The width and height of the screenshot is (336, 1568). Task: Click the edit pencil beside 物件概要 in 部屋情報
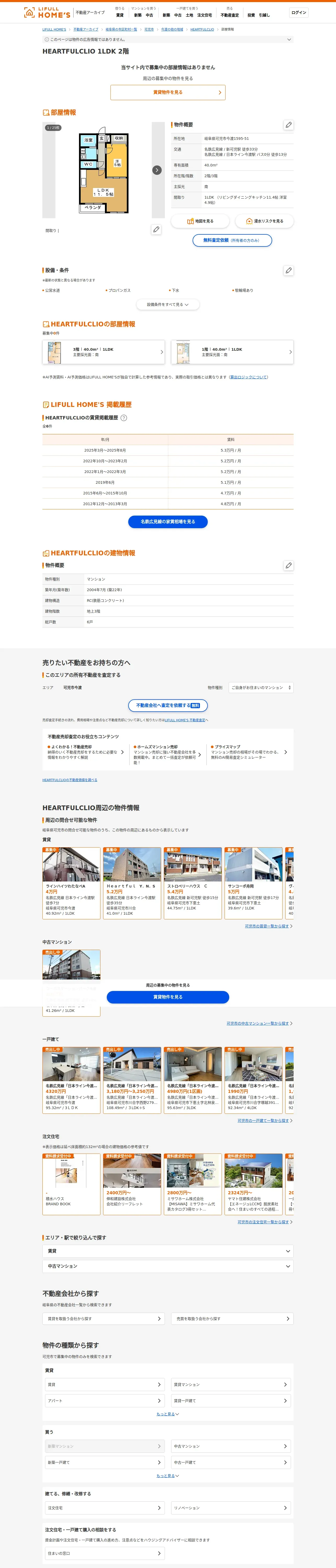pyautogui.click(x=288, y=125)
